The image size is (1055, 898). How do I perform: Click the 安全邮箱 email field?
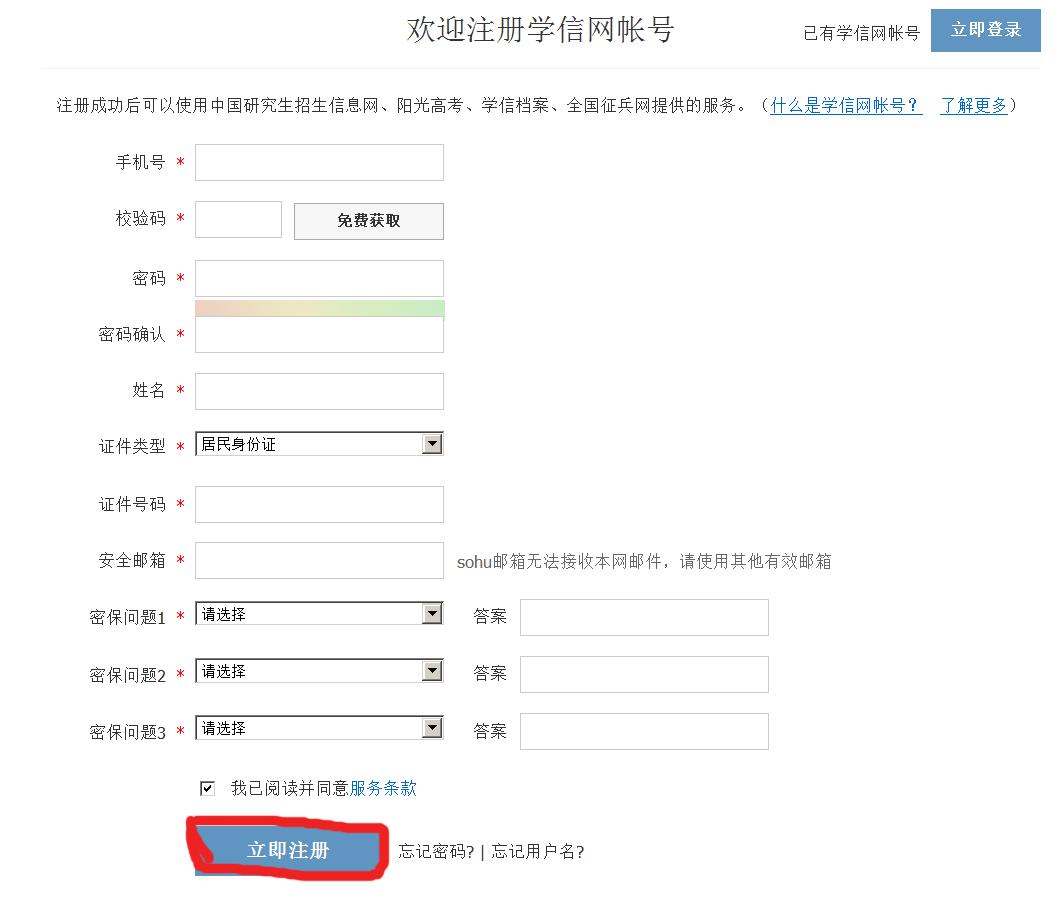coord(319,560)
